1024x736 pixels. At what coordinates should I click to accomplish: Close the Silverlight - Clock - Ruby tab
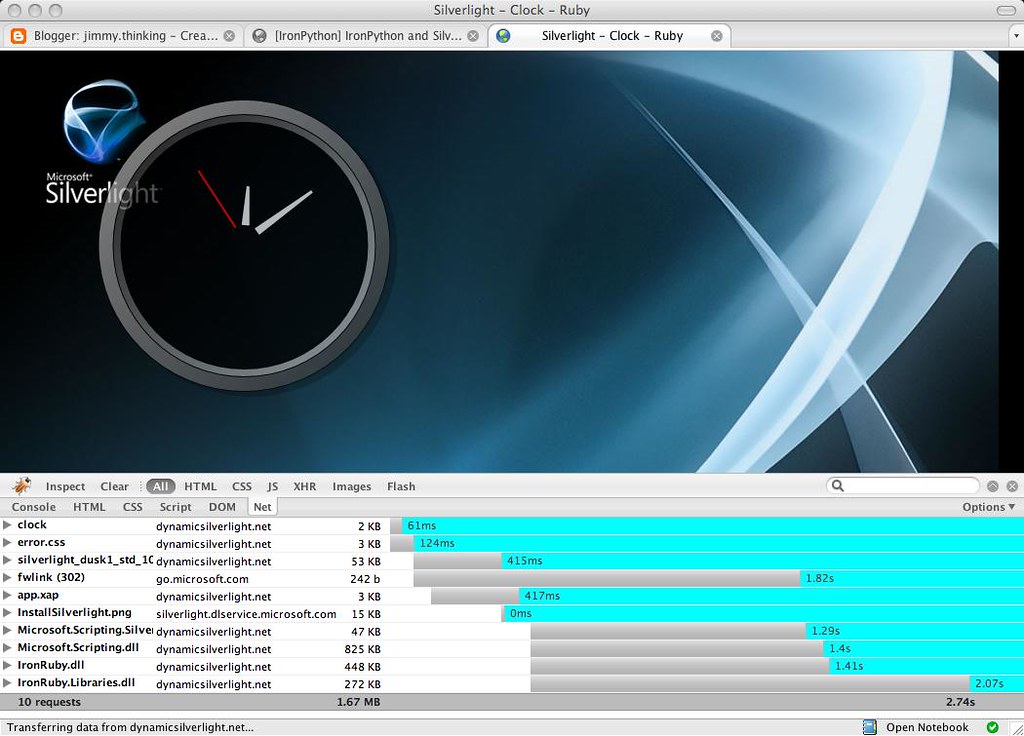(716, 36)
